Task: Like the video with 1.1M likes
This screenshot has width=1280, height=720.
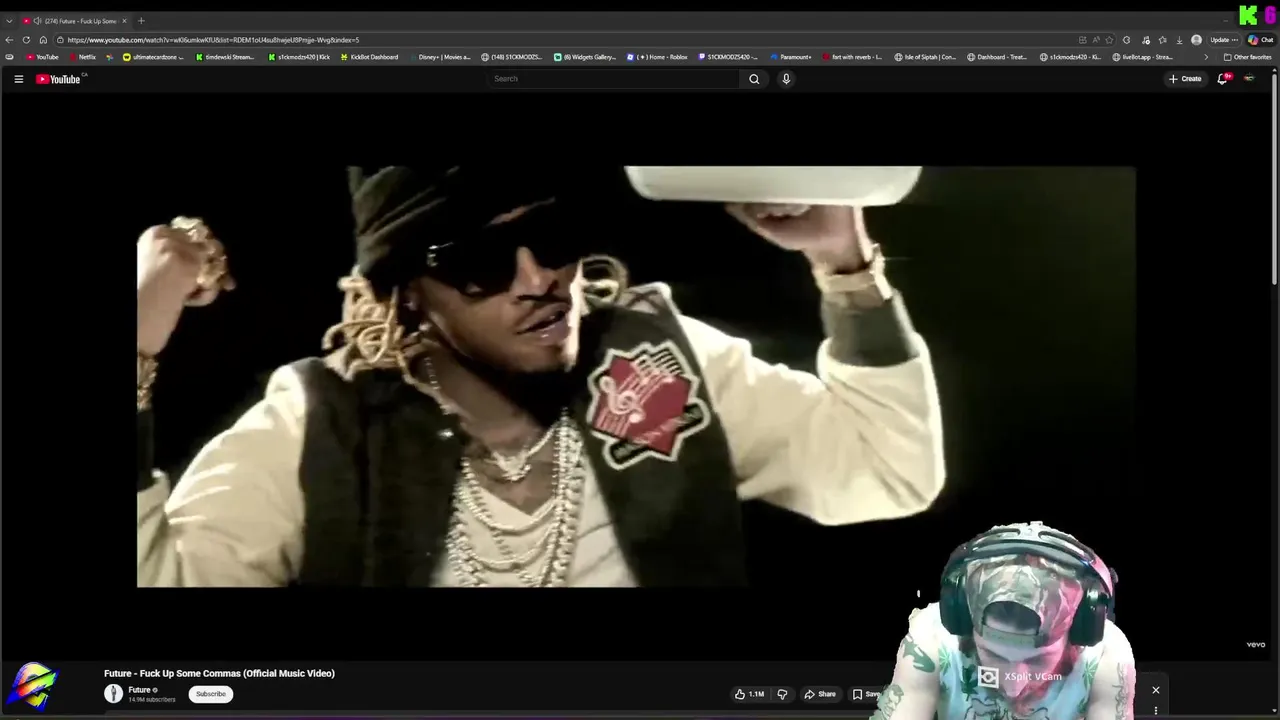Action: coord(749,694)
